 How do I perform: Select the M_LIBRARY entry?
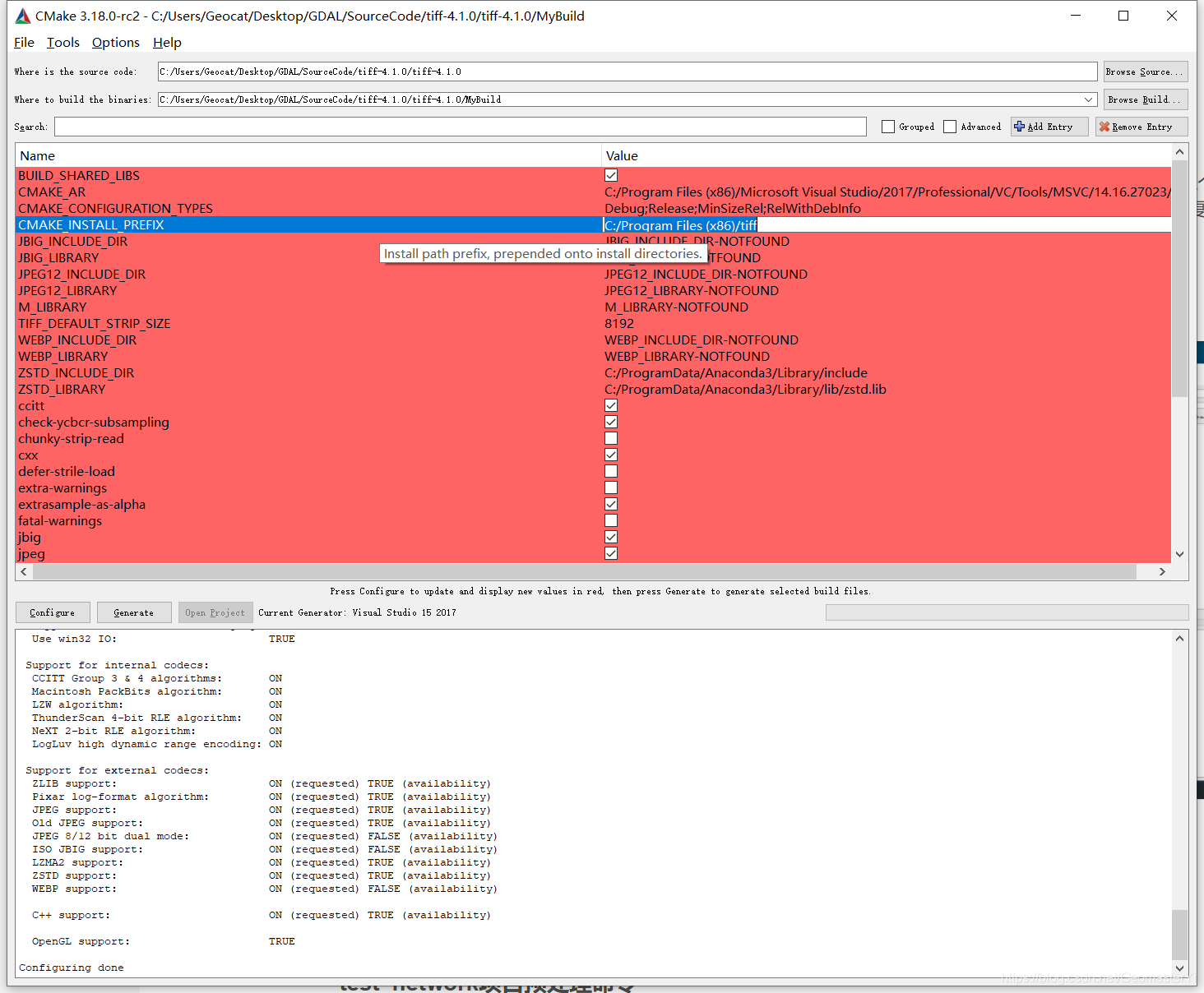53,307
